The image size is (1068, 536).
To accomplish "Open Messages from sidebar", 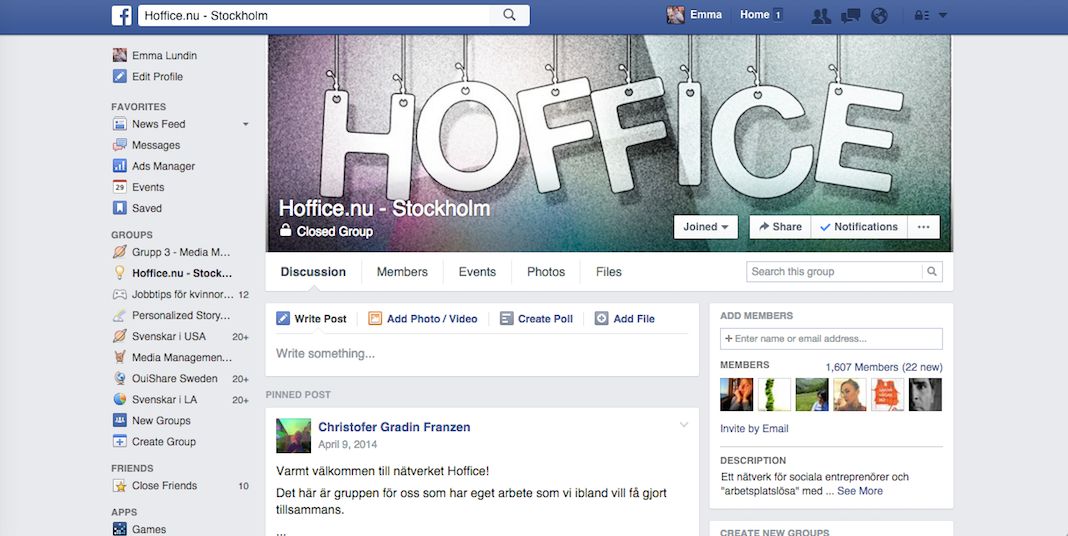I will click(156, 145).
